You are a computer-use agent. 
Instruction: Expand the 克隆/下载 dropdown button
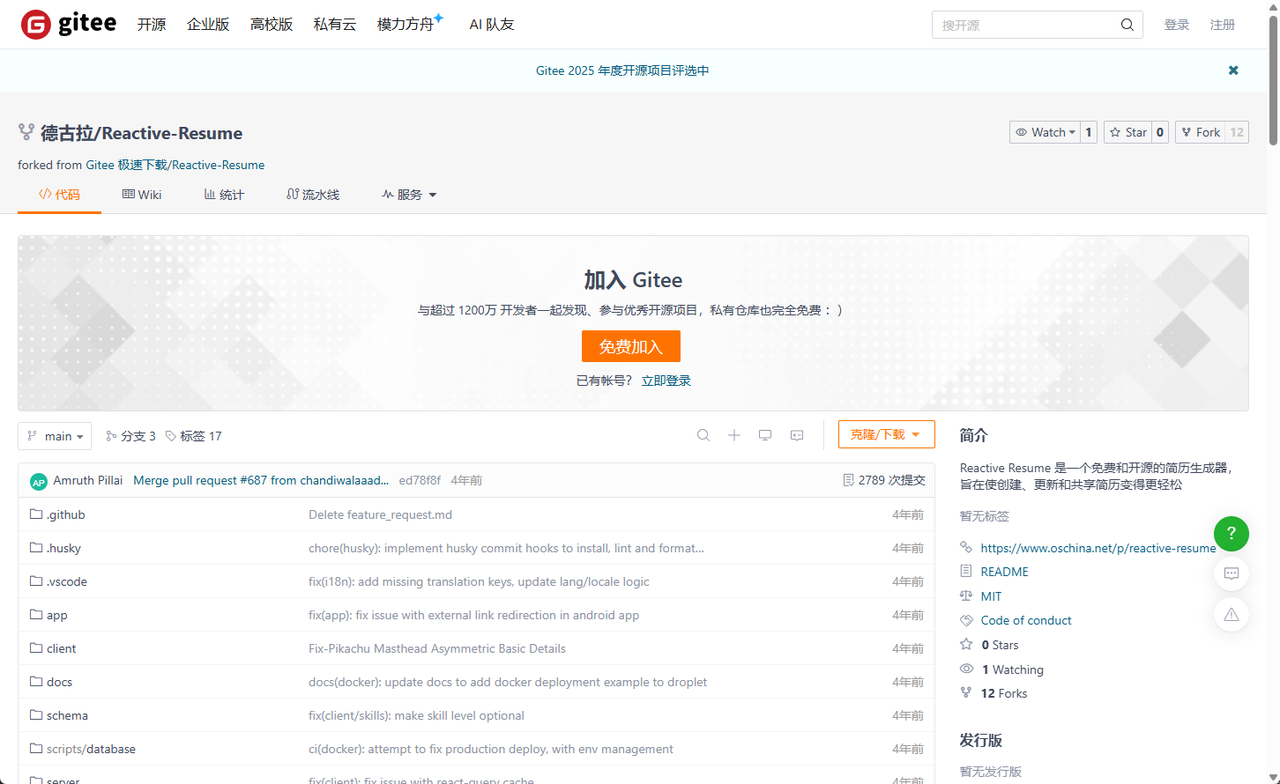pyautogui.click(x=886, y=434)
